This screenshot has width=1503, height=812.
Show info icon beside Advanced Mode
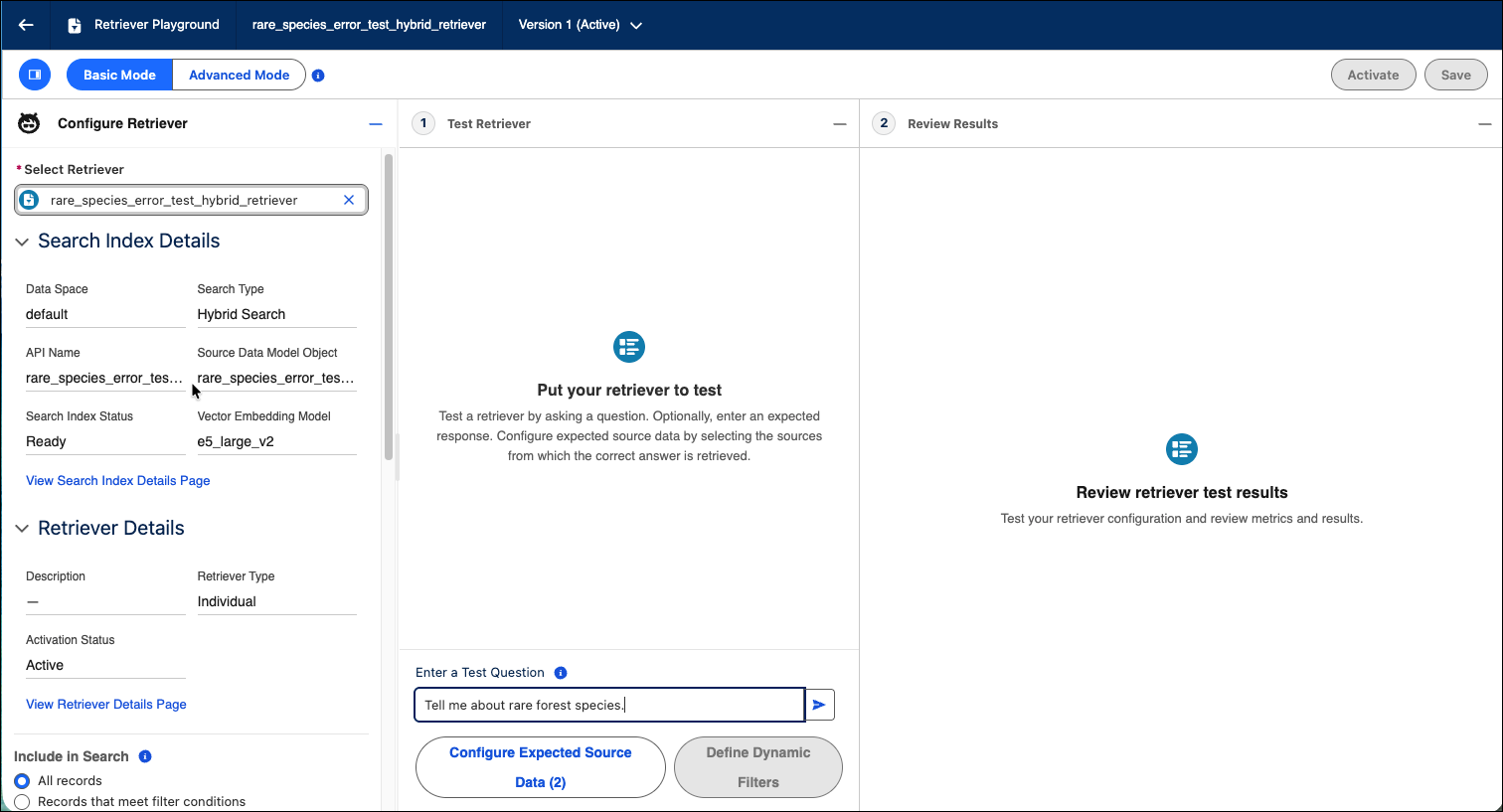(x=318, y=76)
